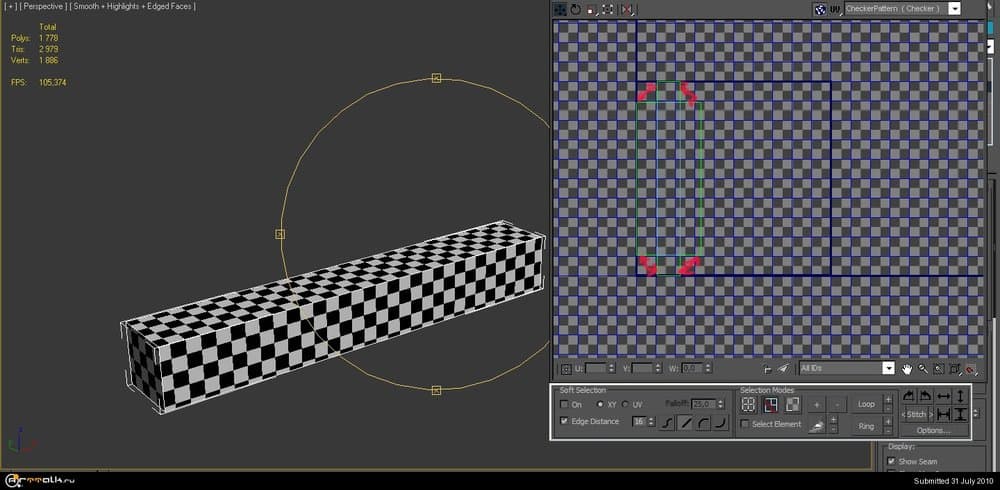Select Vertex sub-object selection mode
Image resolution: width=1000 pixels, height=490 pixels.
coord(748,404)
